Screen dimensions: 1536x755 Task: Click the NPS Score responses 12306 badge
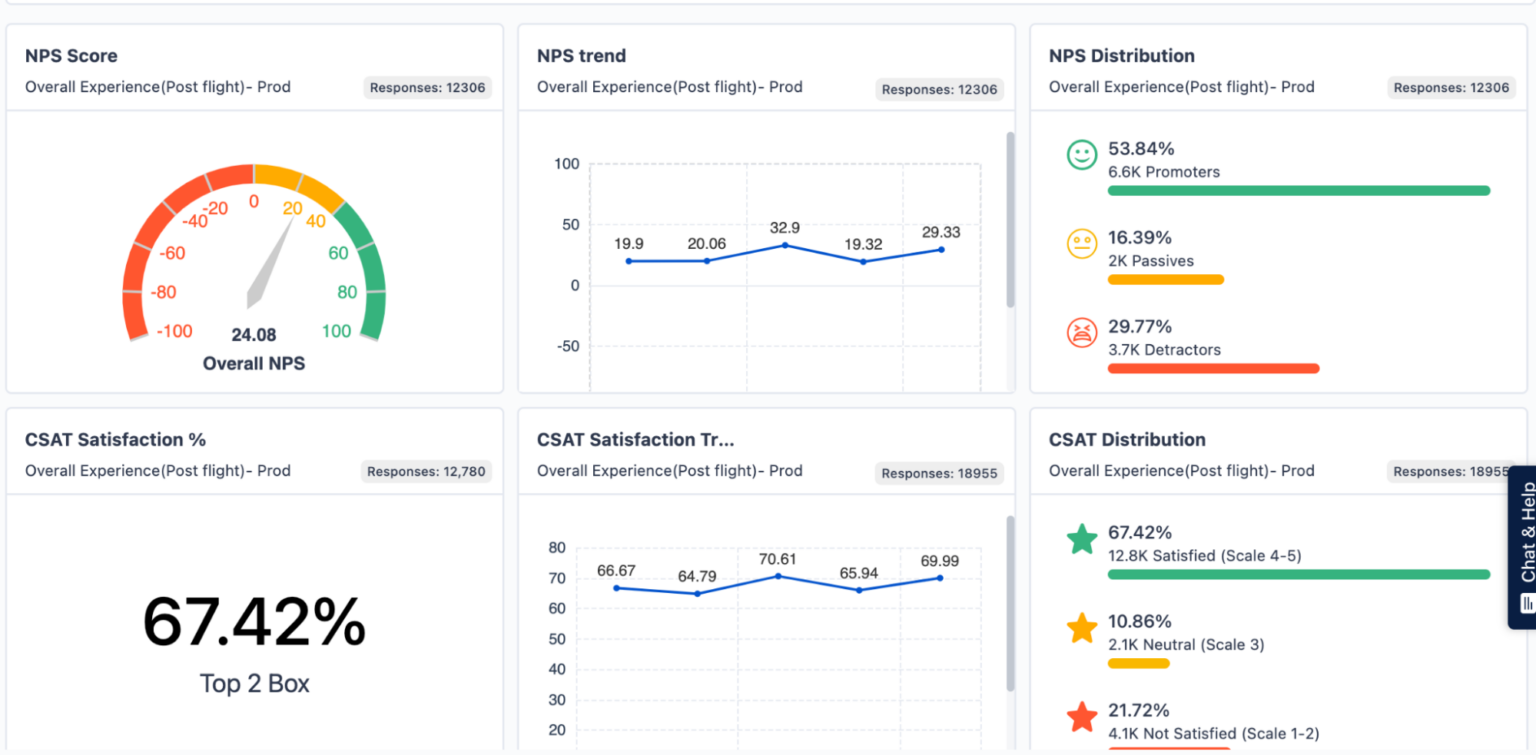click(427, 88)
